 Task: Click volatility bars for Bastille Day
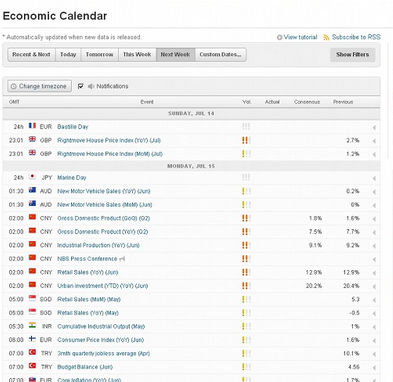pos(246,126)
